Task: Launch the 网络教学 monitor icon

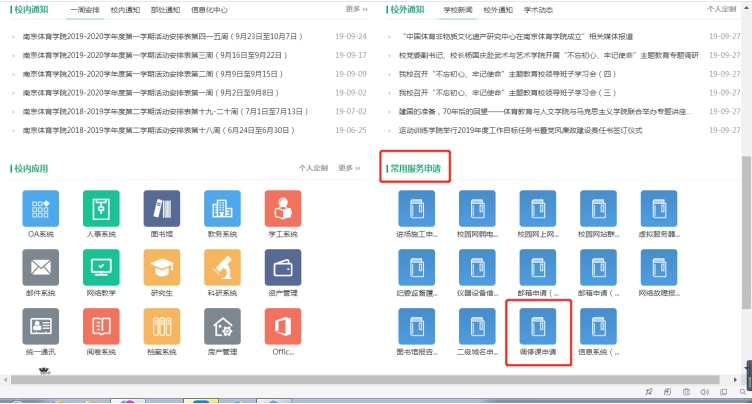Action: point(101,267)
